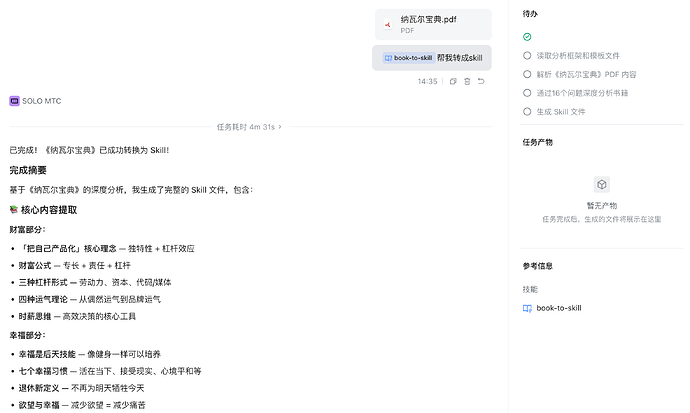The height and width of the screenshot is (413, 690).
Task: Click the SOLO MTC purple agent icon
Action: pos(15,101)
